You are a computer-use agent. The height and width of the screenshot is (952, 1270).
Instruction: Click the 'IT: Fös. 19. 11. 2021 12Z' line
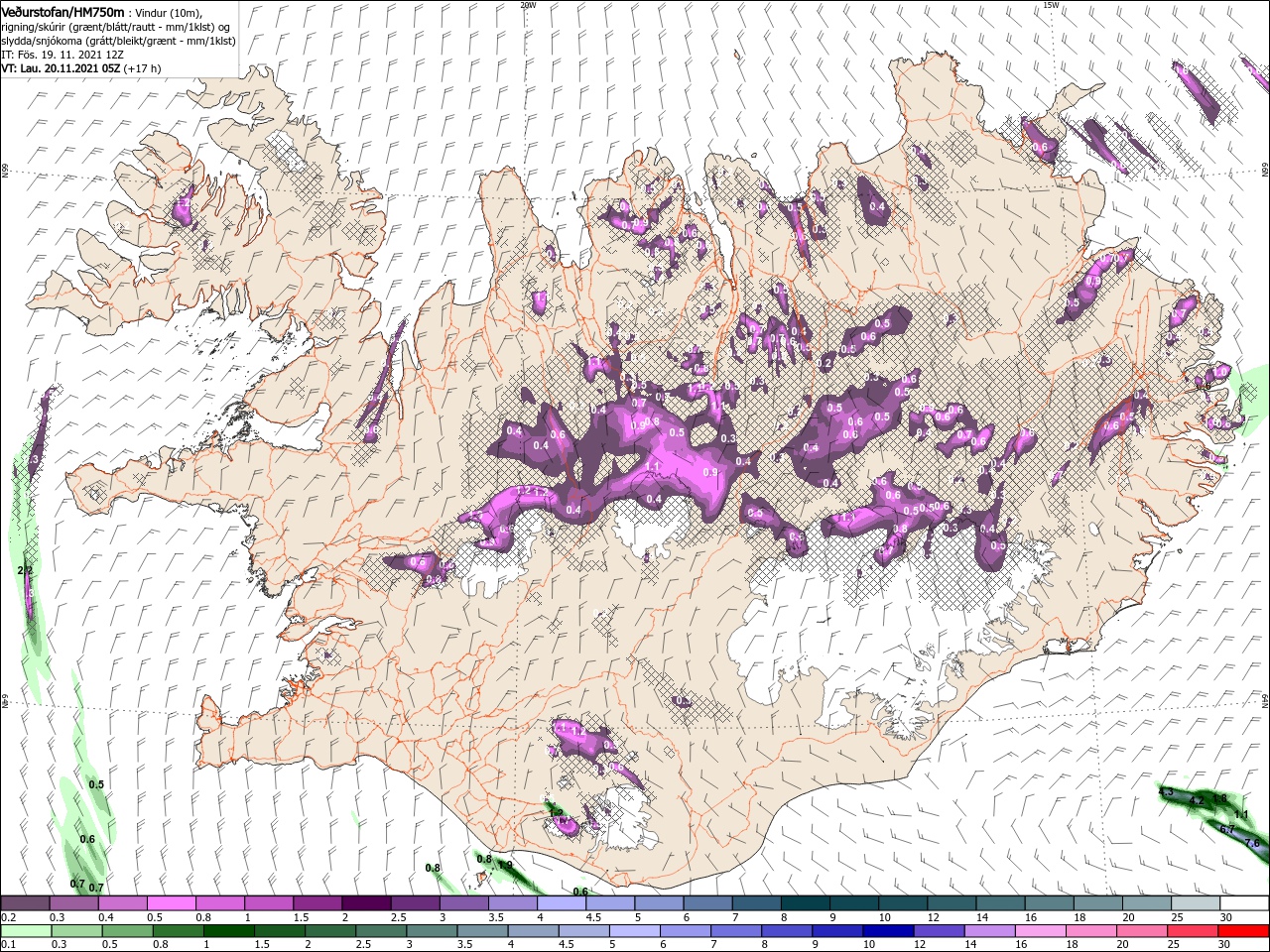click(x=63, y=55)
